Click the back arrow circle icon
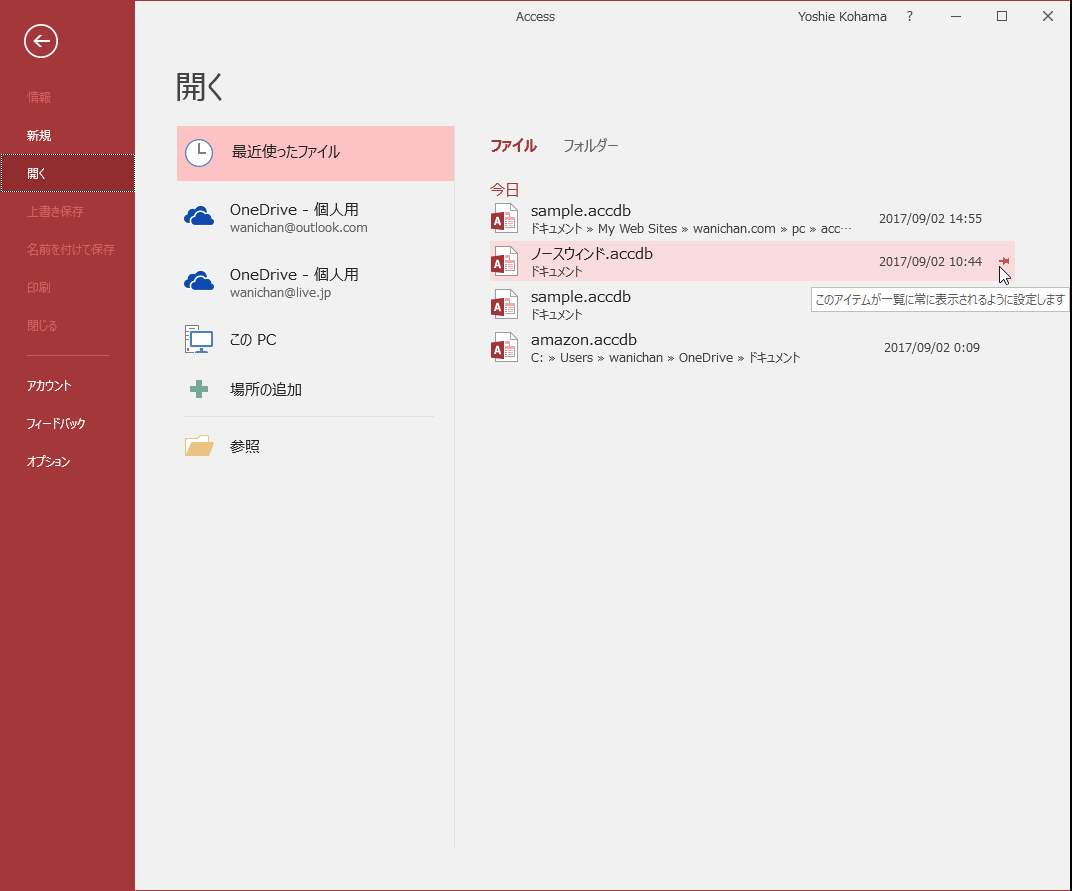Viewport: 1072px width, 891px height. click(41, 41)
